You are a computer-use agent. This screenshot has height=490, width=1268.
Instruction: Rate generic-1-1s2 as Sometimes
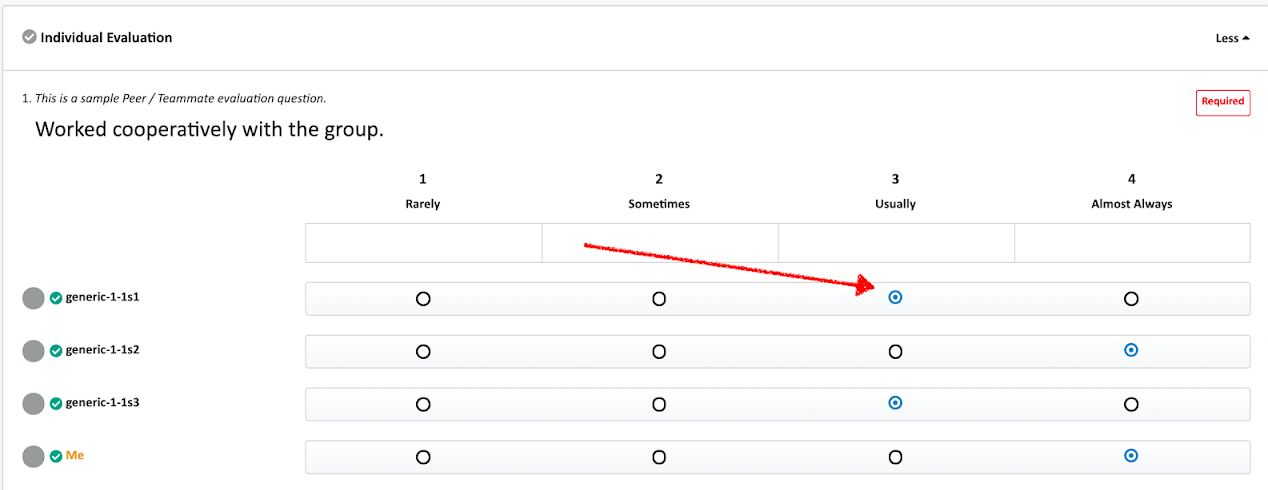tap(659, 352)
